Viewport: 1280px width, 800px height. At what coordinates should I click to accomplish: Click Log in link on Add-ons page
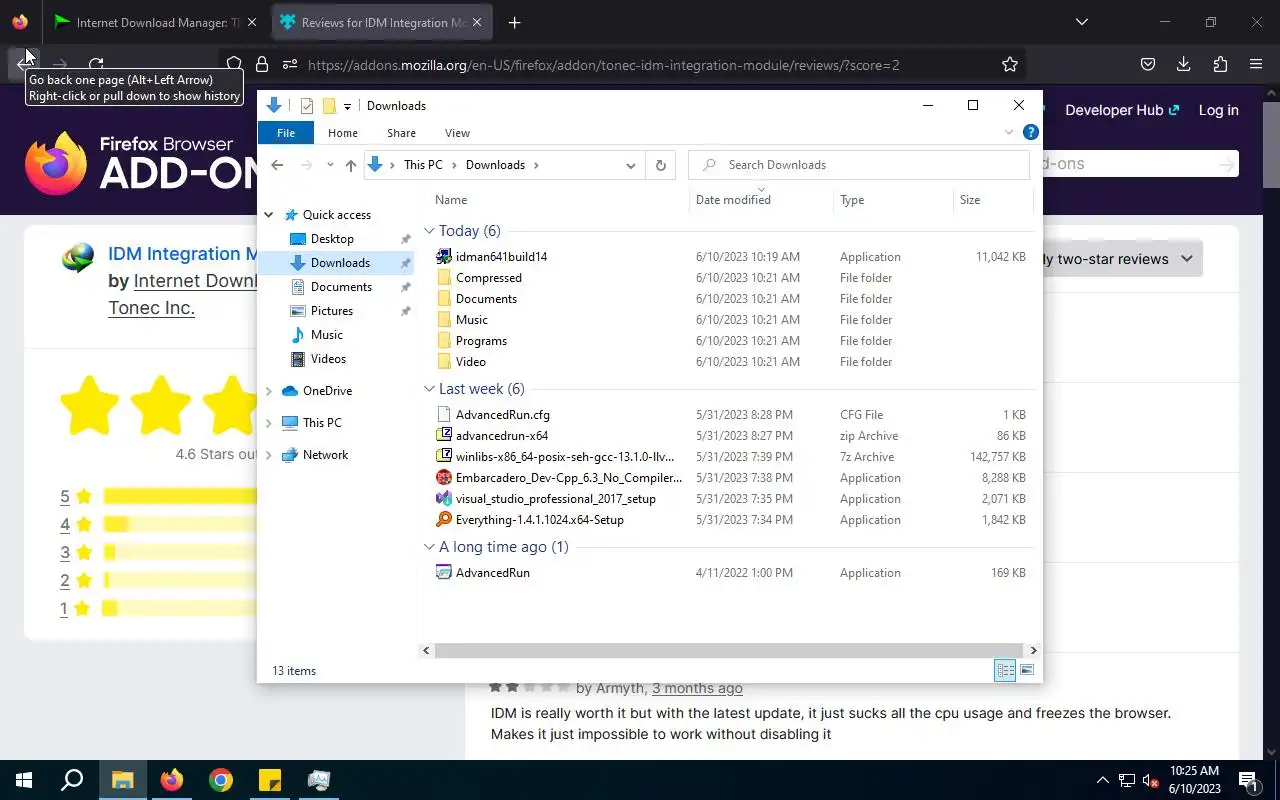click(1219, 110)
